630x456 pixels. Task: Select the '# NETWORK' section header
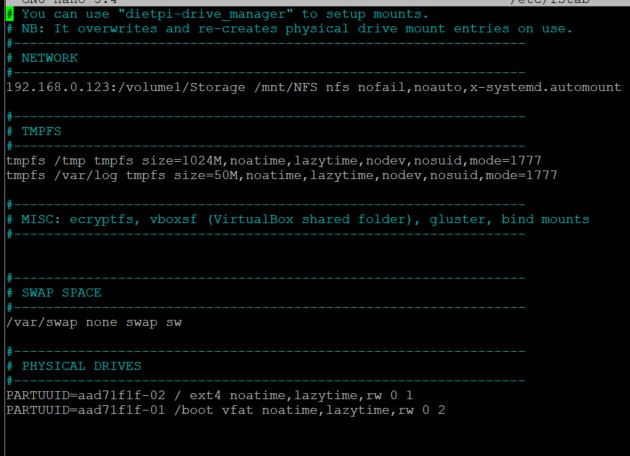(x=42, y=58)
